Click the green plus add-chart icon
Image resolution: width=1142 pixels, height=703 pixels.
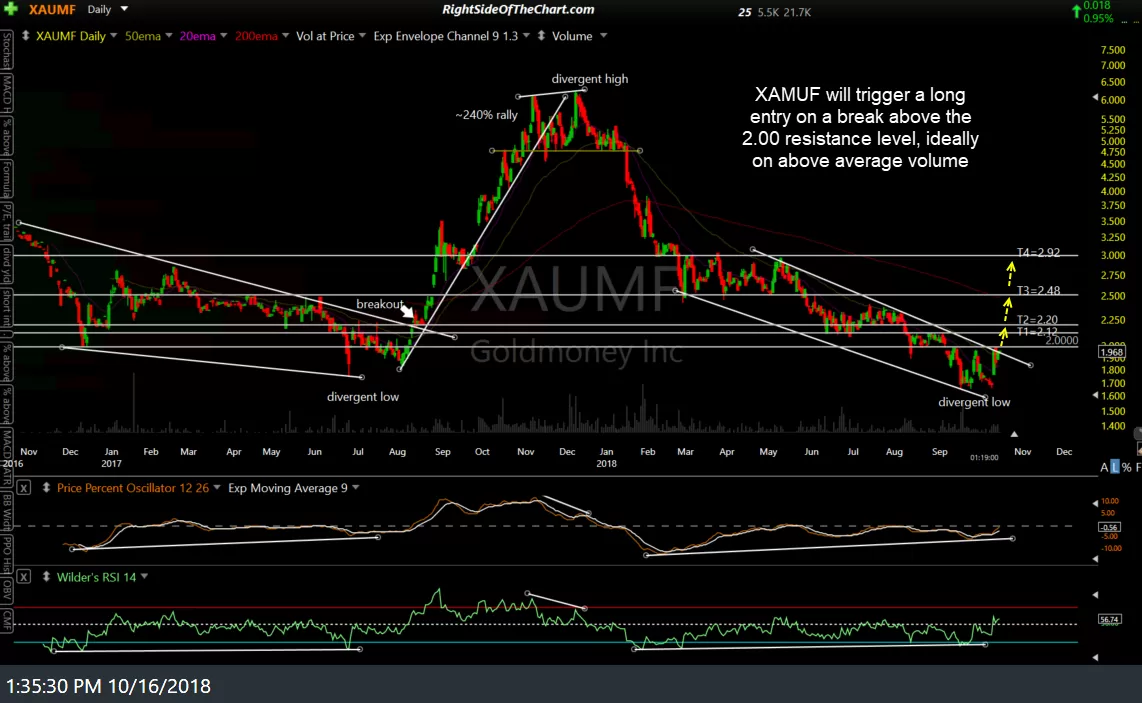[11, 9]
